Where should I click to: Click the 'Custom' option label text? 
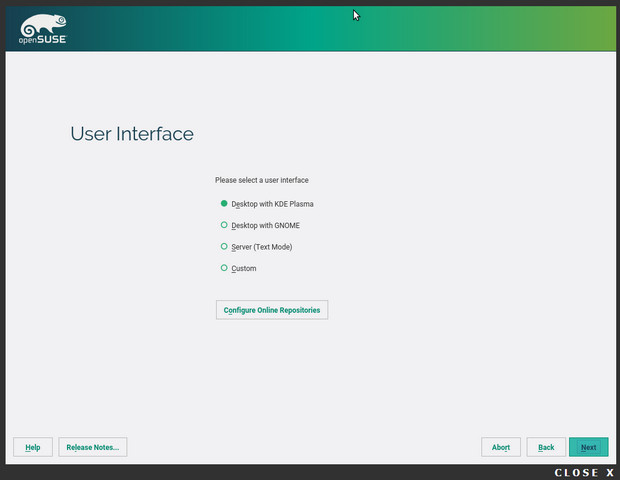[244, 269]
